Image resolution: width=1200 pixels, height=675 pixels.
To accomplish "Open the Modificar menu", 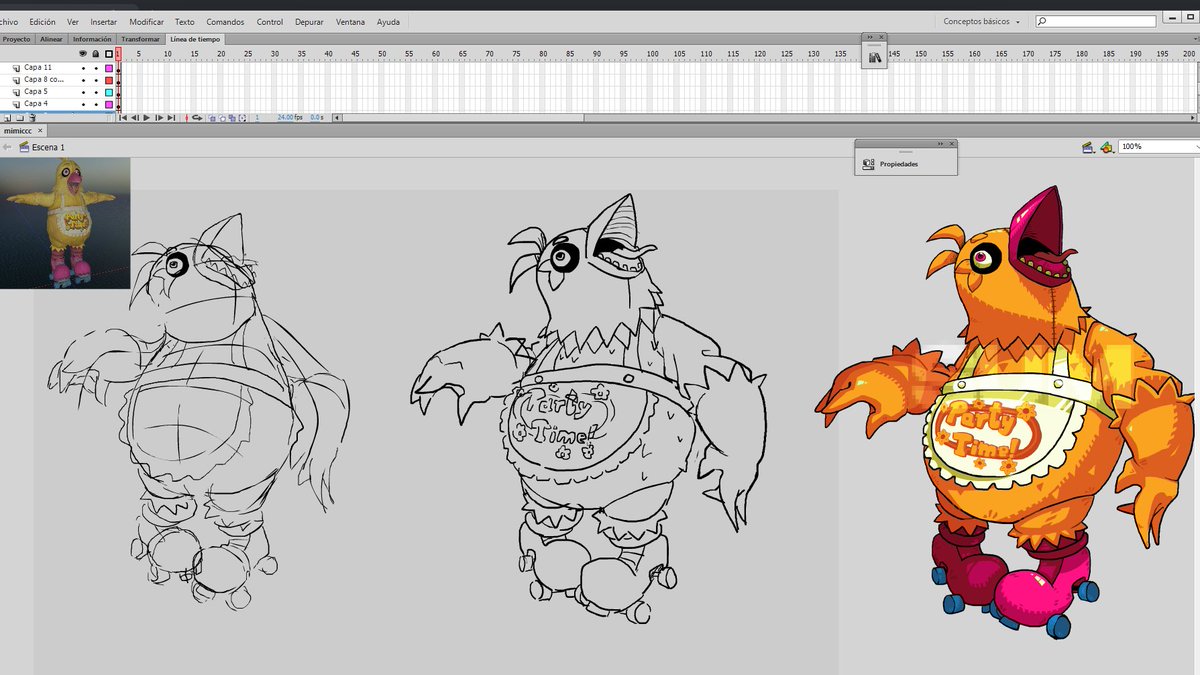I will (146, 21).
